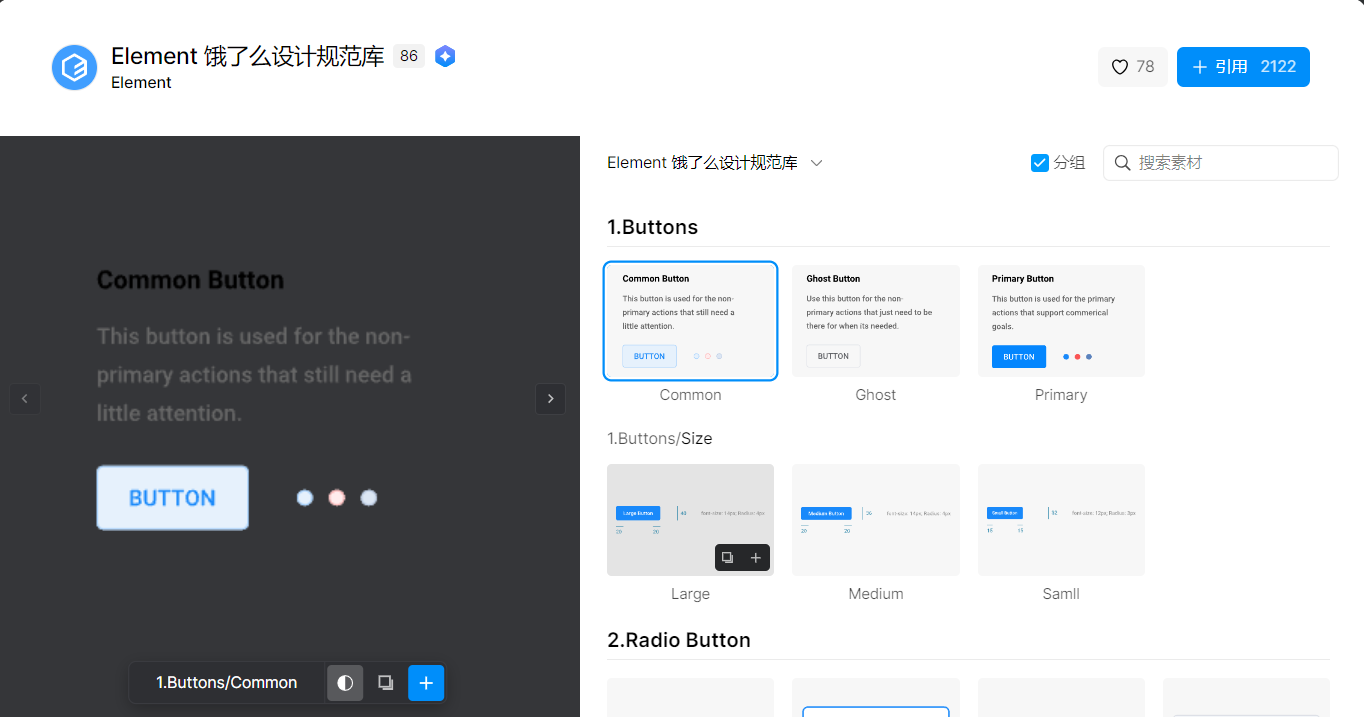Click the Common Button heading in preview

tap(190, 280)
